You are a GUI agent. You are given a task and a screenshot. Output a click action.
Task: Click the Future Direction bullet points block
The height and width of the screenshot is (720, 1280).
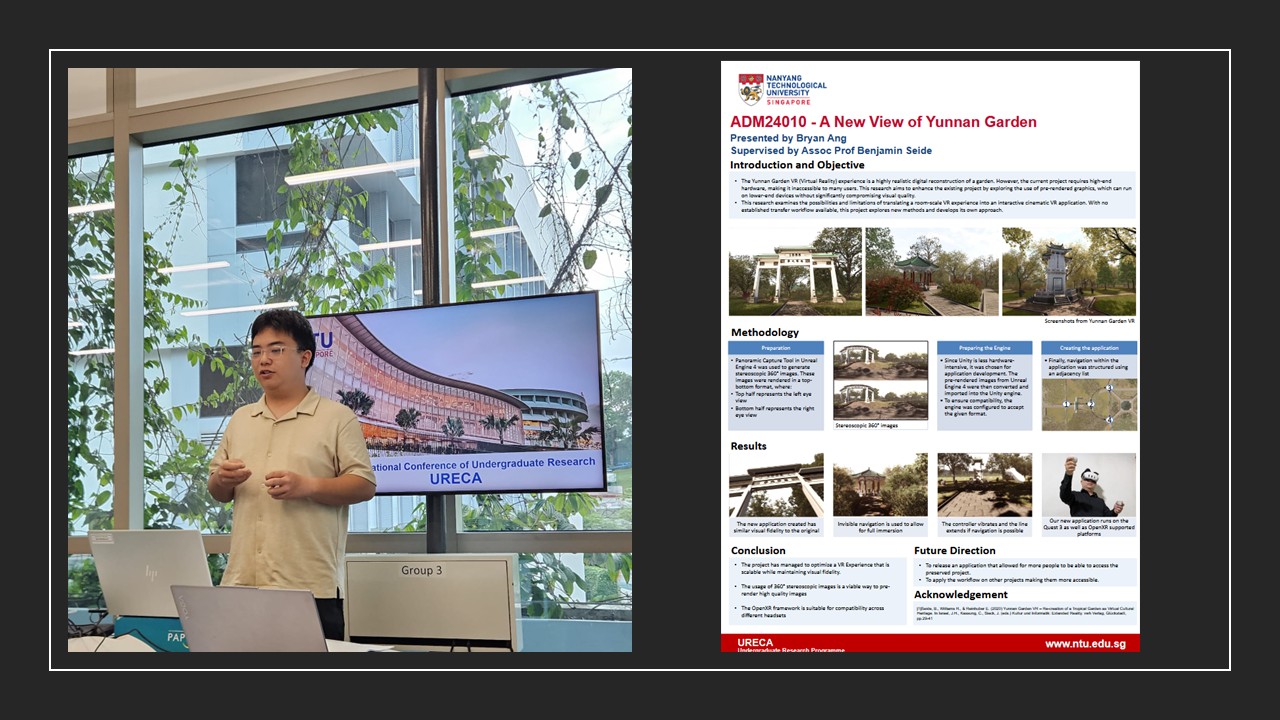pos(1026,572)
